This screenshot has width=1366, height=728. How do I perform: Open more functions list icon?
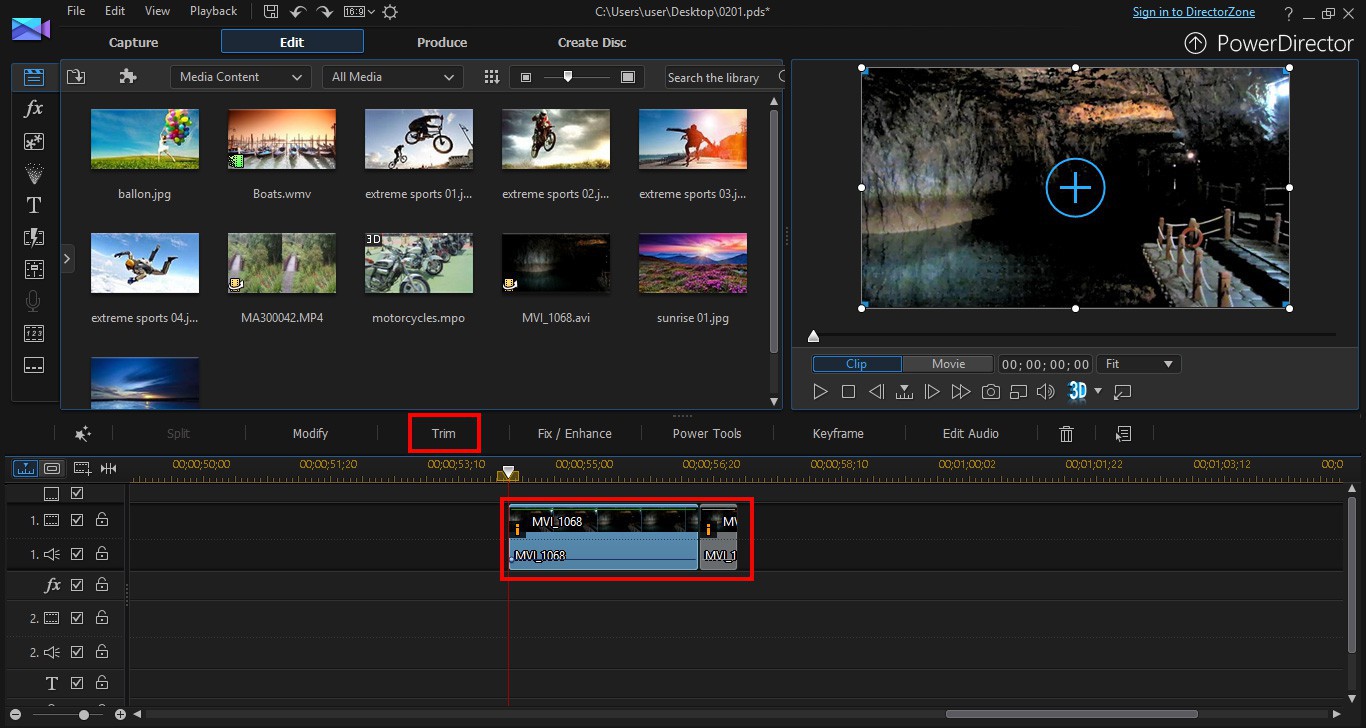(x=1123, y=433)
